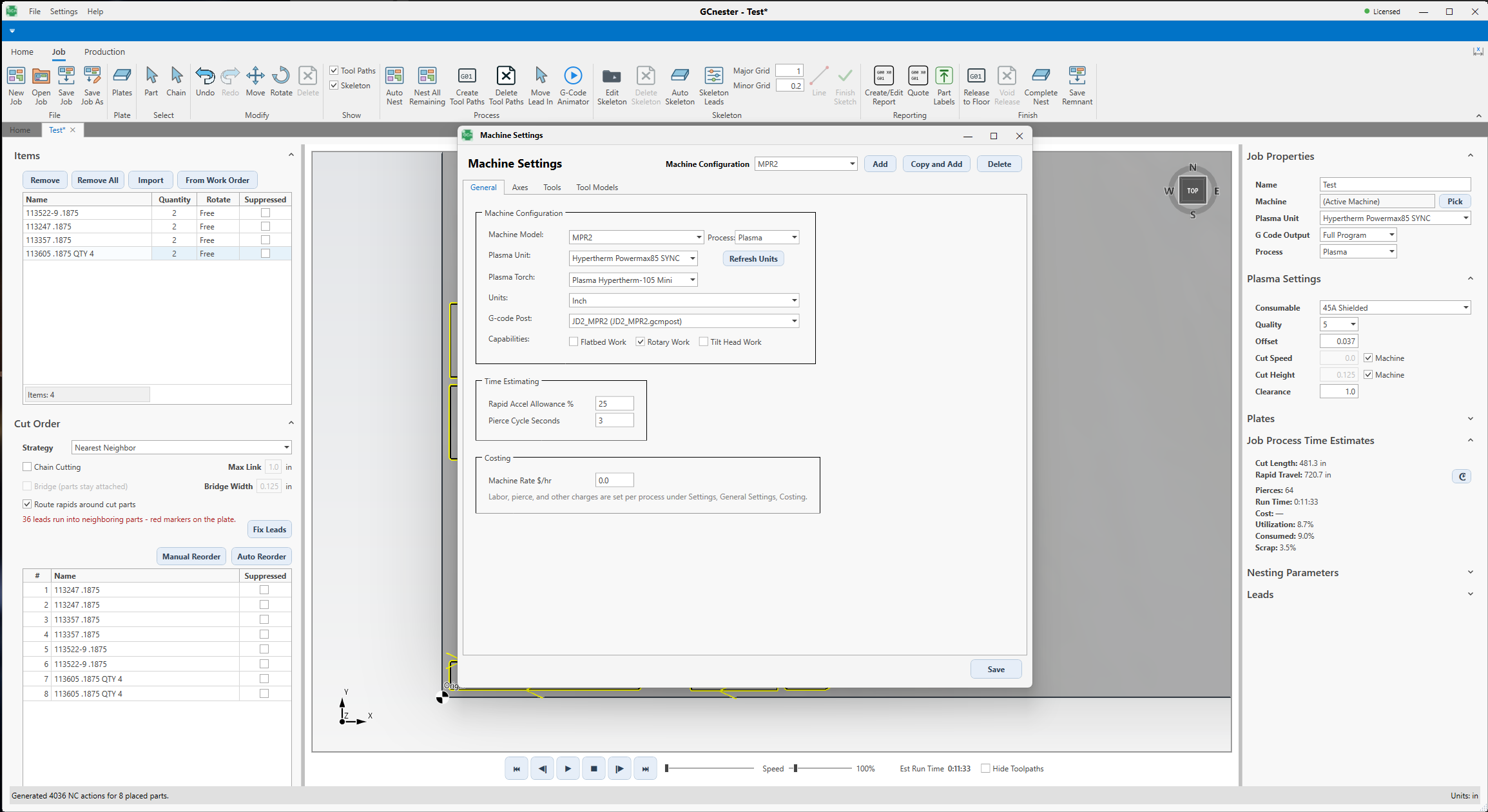Image resolution: width=1488 pixels, height=812 pixels.
Task: Enable Flatbed Work capability
Action: click(x=574, y=342)
